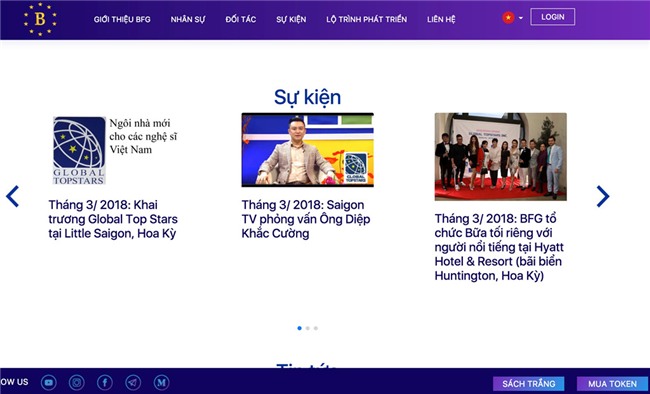Click the SÁCH TRẮNG button
Image resolution: width=650 pixels, height=394 pixels.
pyautogui.click(x=529, y=384)
